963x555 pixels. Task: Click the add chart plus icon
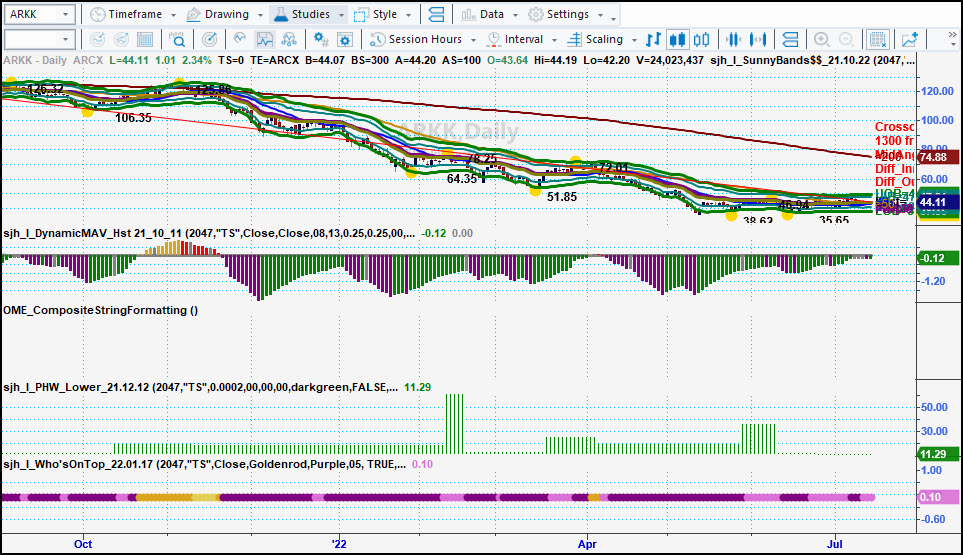click(x=910, y=39)
